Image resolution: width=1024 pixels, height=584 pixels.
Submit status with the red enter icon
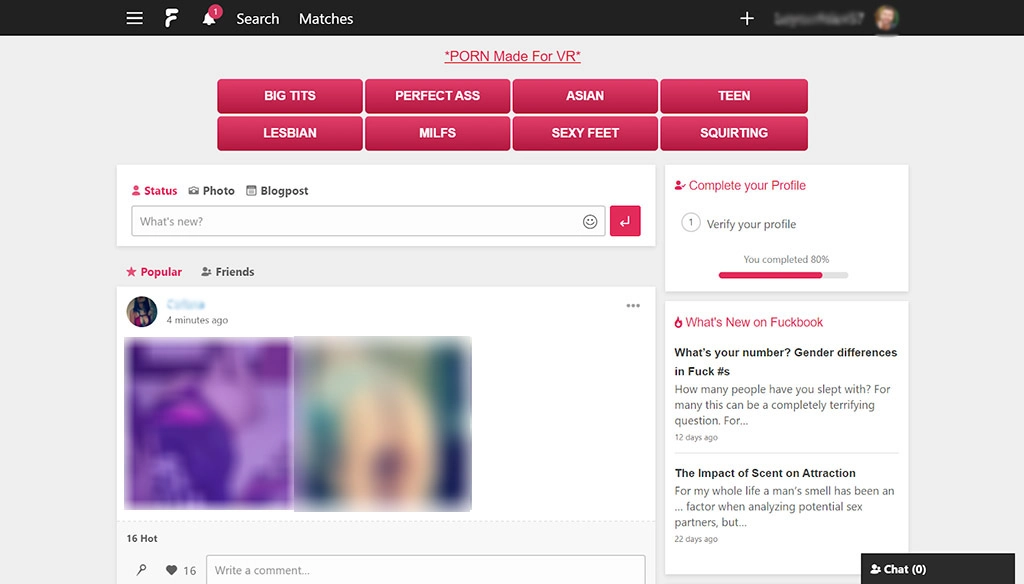625,220
